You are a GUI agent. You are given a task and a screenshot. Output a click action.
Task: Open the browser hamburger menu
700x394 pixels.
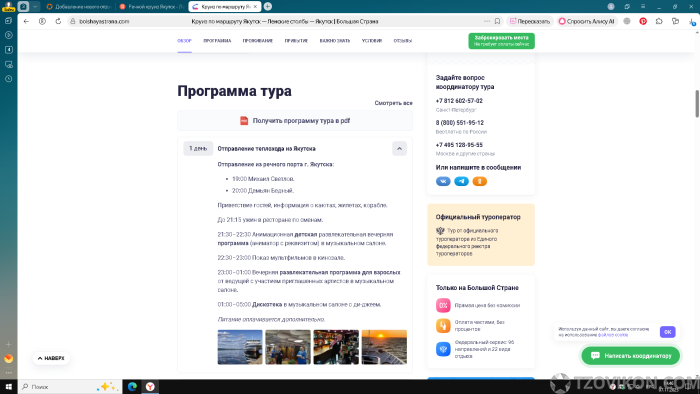pos(643,6)
